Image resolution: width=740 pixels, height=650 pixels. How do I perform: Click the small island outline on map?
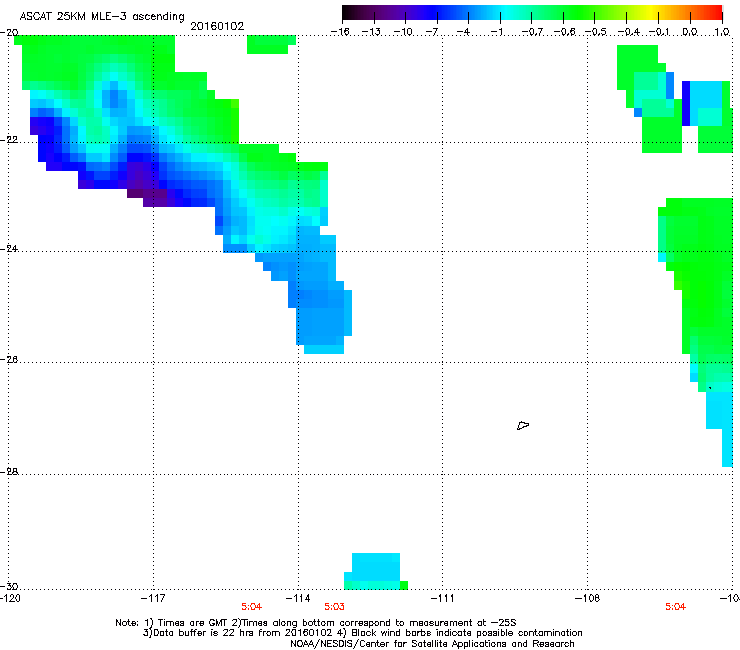(523, 425)
